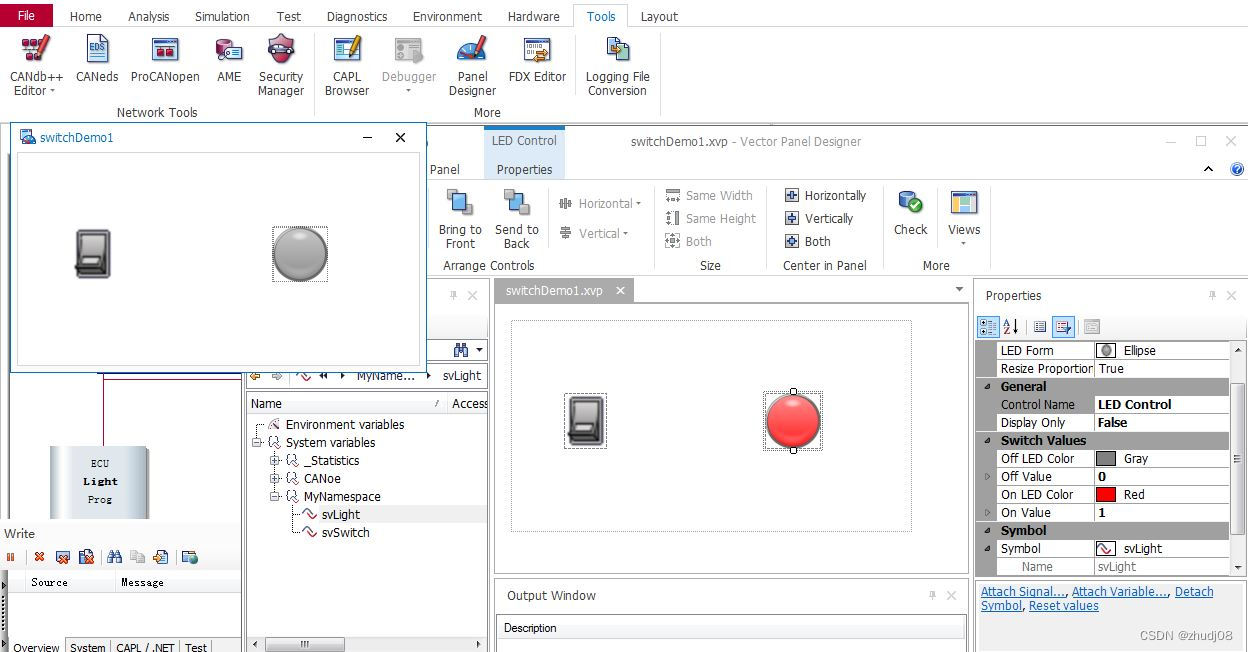Start Logging File Conversion
This screenshot has height=652, width=1248.
click(x=617, y=66)
